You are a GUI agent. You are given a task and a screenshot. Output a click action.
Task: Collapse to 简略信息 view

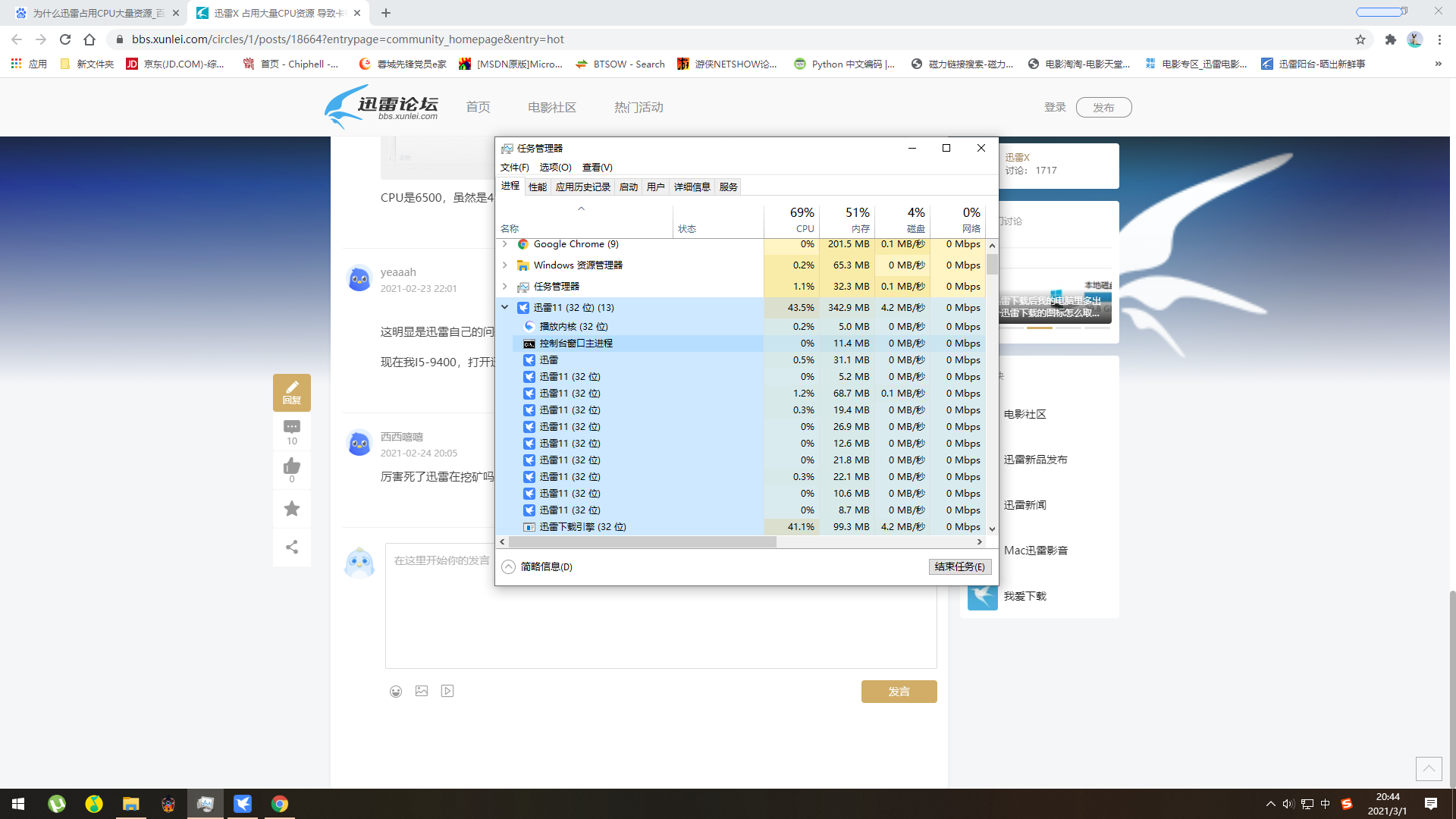537,566
